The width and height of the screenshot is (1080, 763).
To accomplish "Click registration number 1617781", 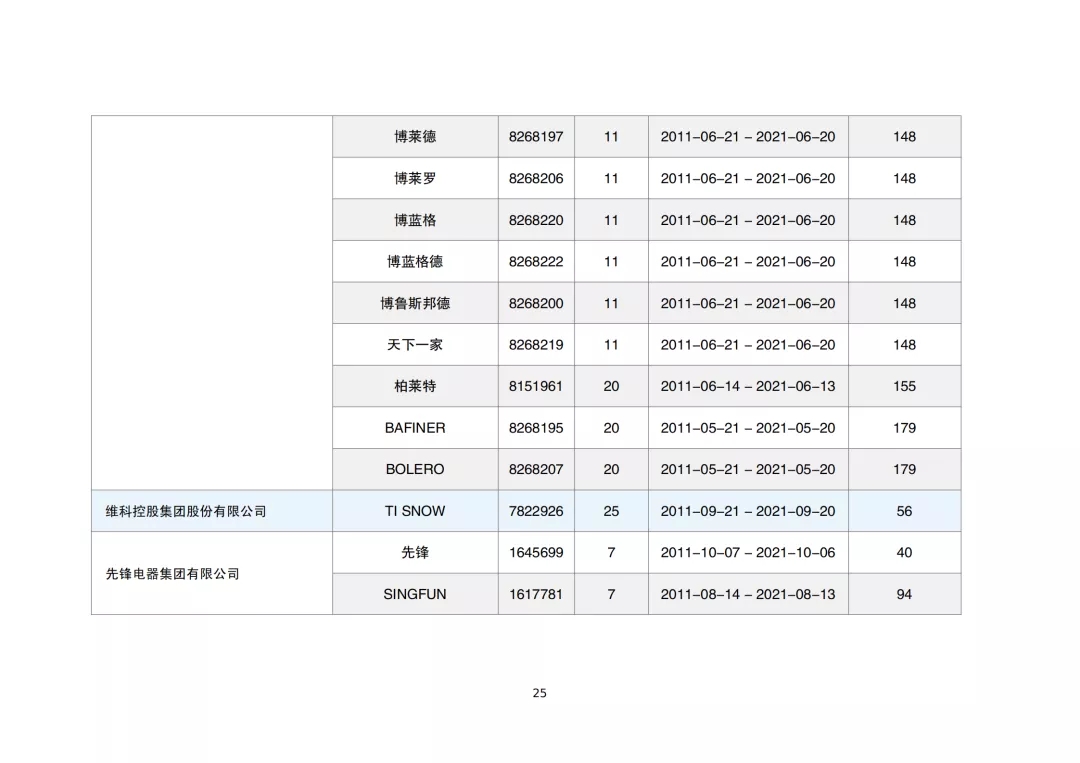I will pyautogui.click(x=536, y=594).
